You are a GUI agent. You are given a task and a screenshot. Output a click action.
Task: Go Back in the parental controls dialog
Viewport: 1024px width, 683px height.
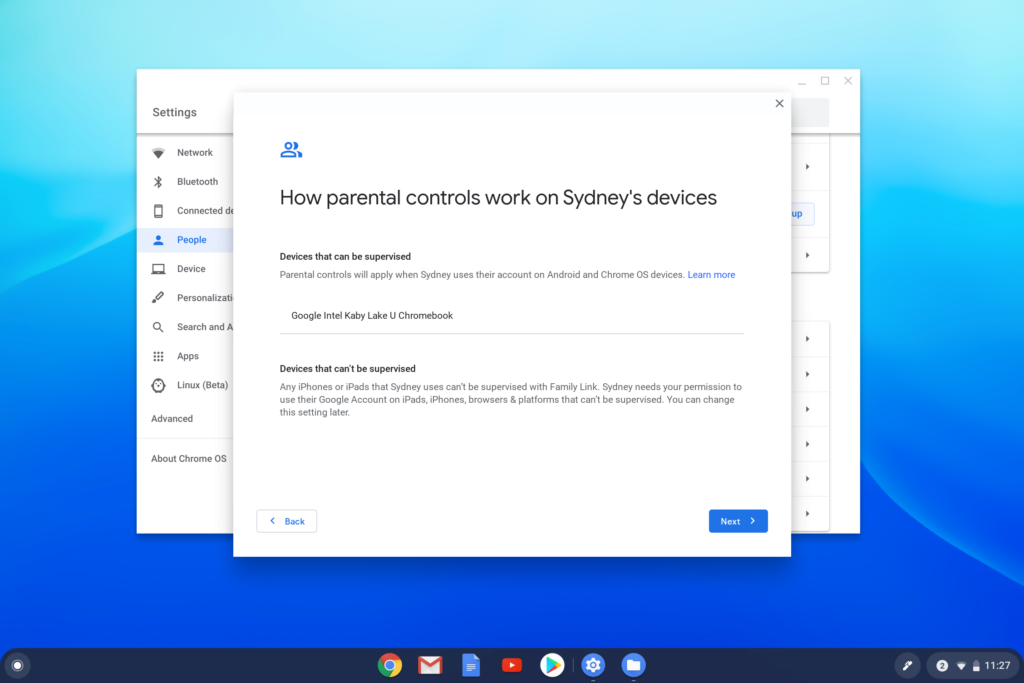click(287, 521)
